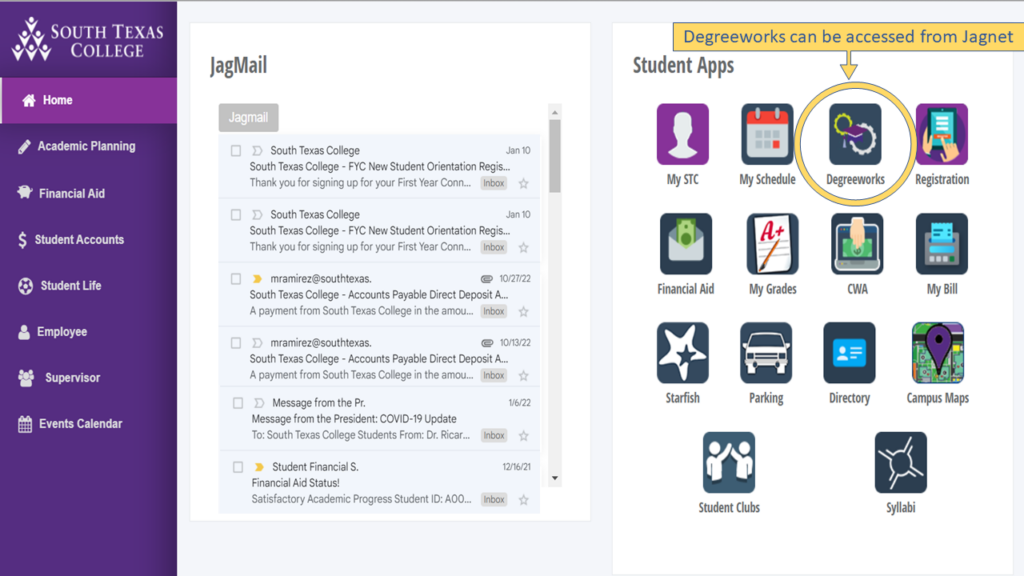
Task: Click the Employee person icon
Action: tap(24, 332)
